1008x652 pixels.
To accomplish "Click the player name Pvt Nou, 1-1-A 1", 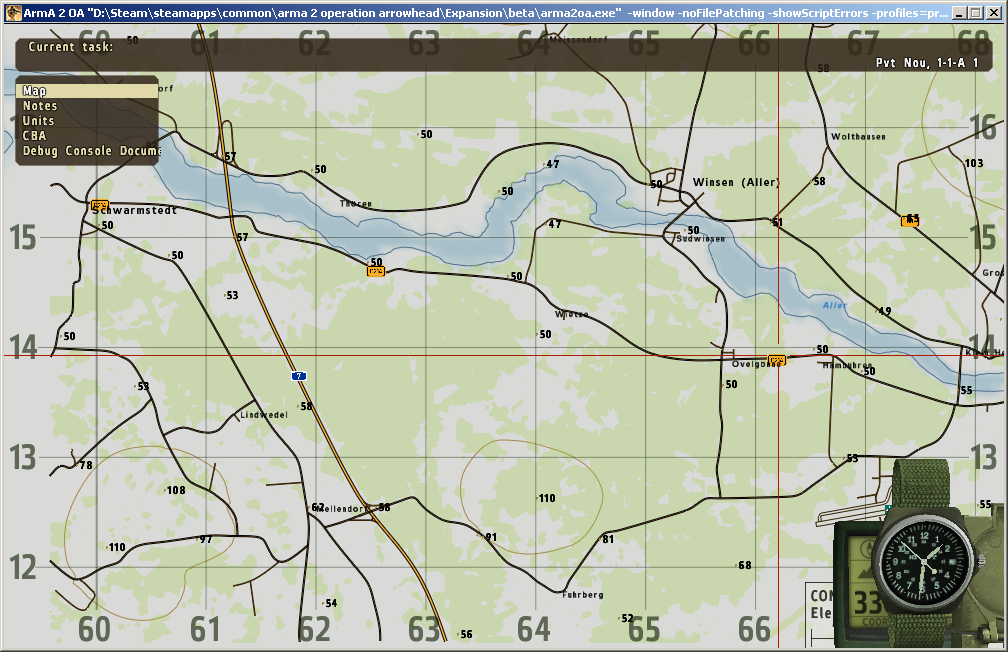I will [x=926, y=62].
